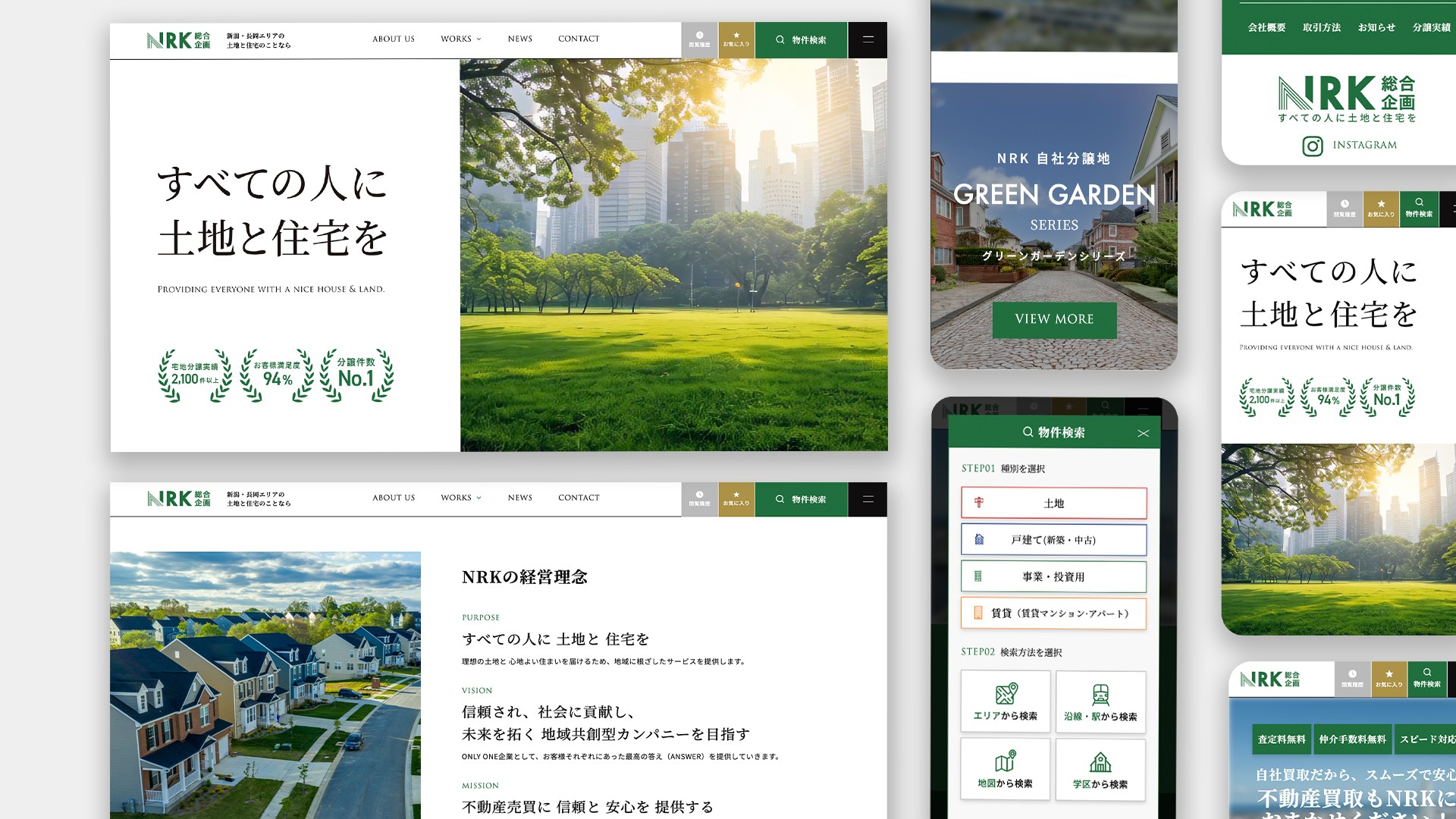Click 物件検索 button in top desktop header
Viewport: 1456px width, 819px height.
[x=801, y=39]
